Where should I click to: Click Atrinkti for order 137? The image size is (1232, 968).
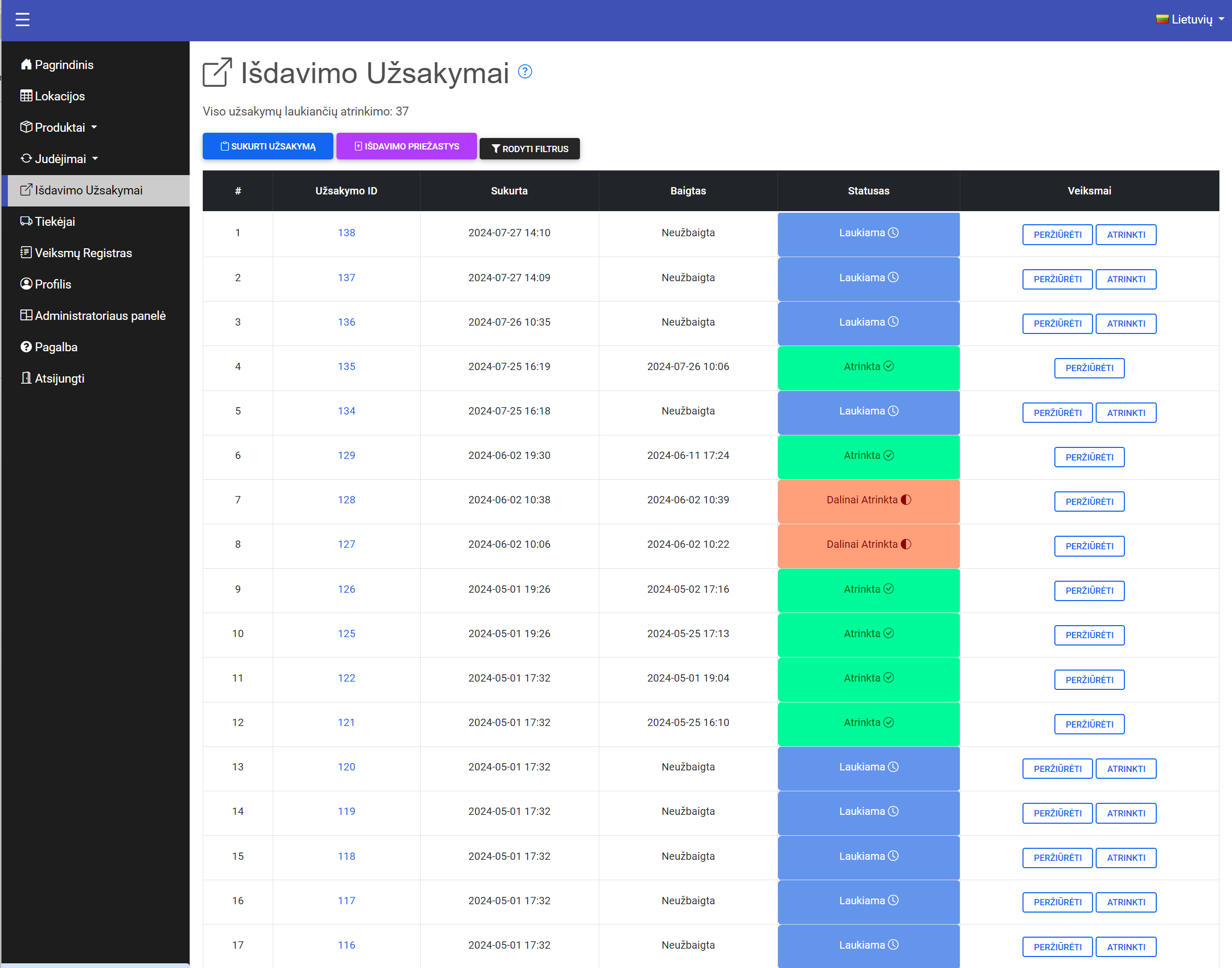[1125, 280]
